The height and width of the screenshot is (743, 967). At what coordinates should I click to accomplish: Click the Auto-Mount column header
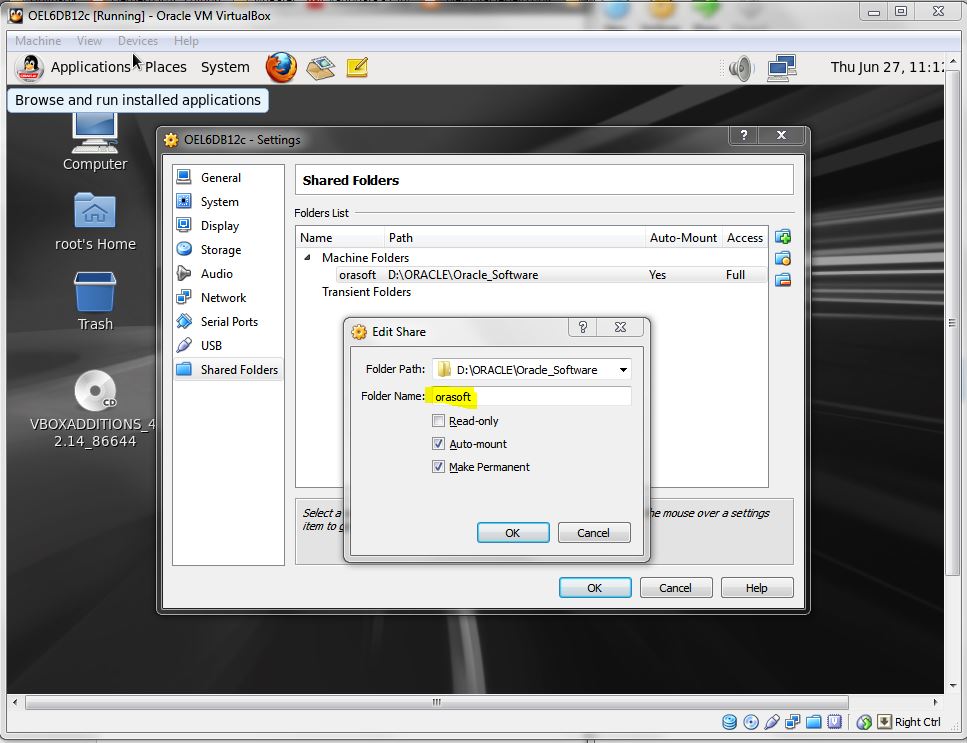click(x=683, y=237)
